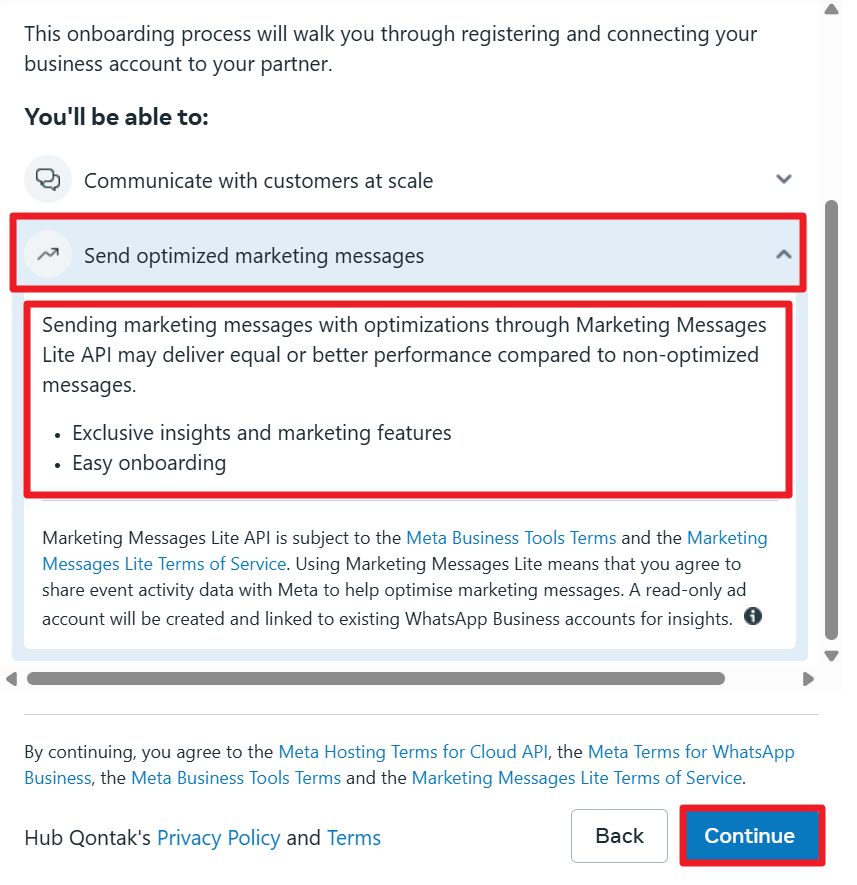Click the vertical scrollbar's up arrow
The image size is (857, 885).
coord(831,10)
